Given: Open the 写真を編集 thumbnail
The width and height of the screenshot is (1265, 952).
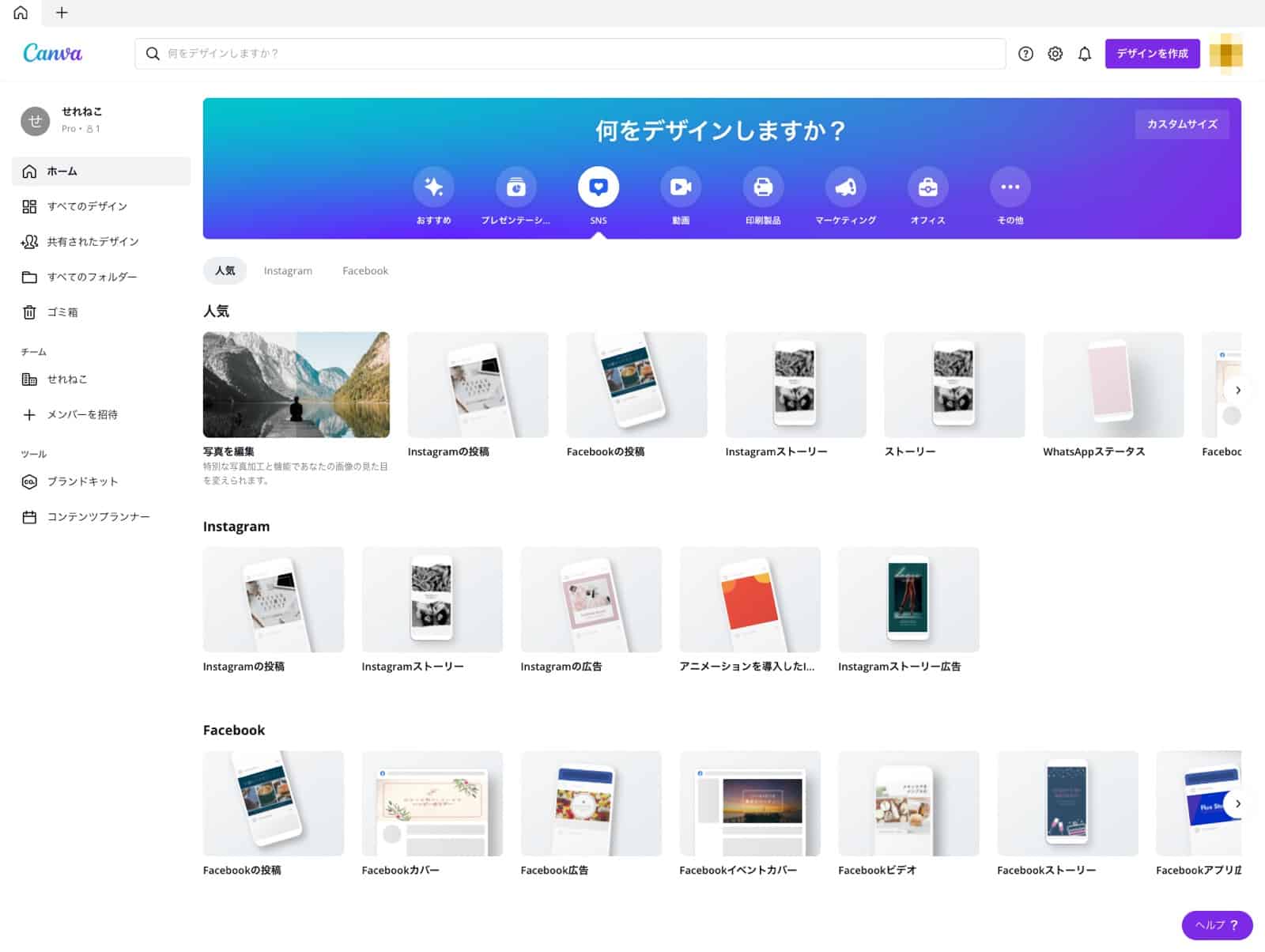Looking at the screenshot, I should coord(296,384).
